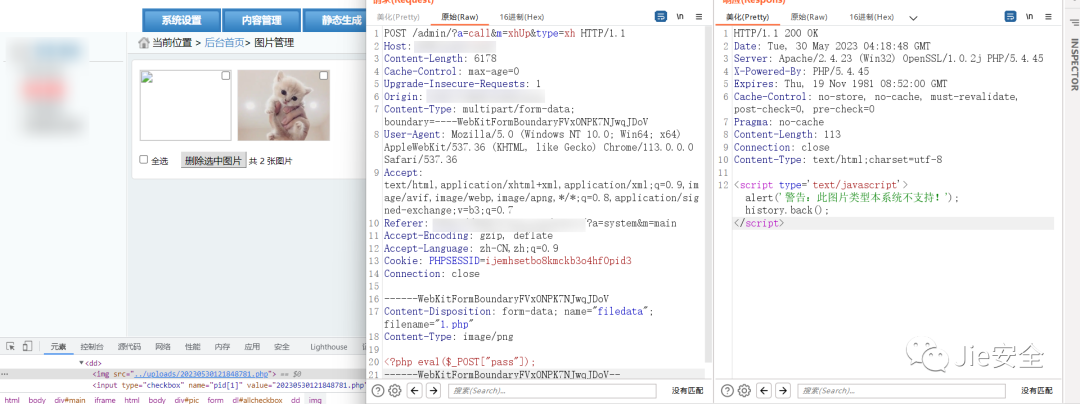Open search settings gear below Response editor
This screenshot has width=1080, height=404.
coord(743,391)
